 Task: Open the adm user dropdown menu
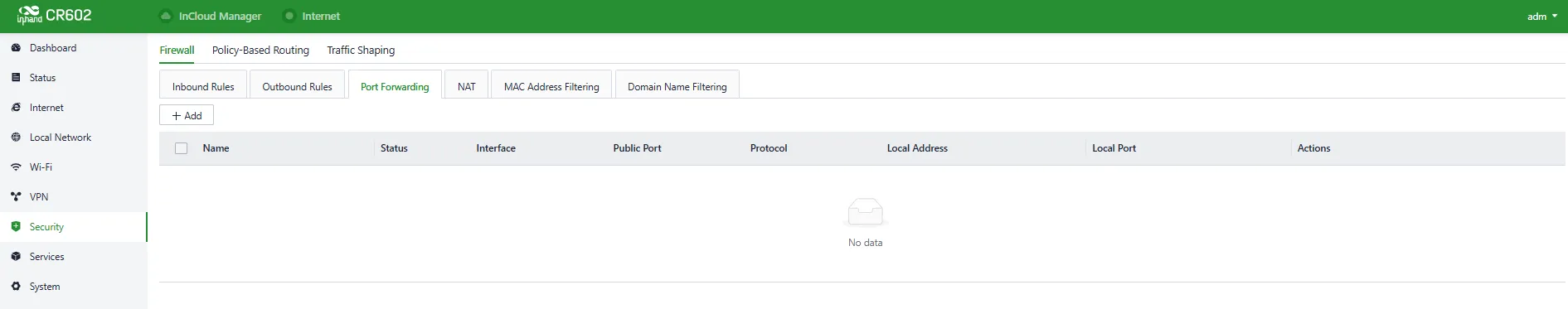(1542, 17)
